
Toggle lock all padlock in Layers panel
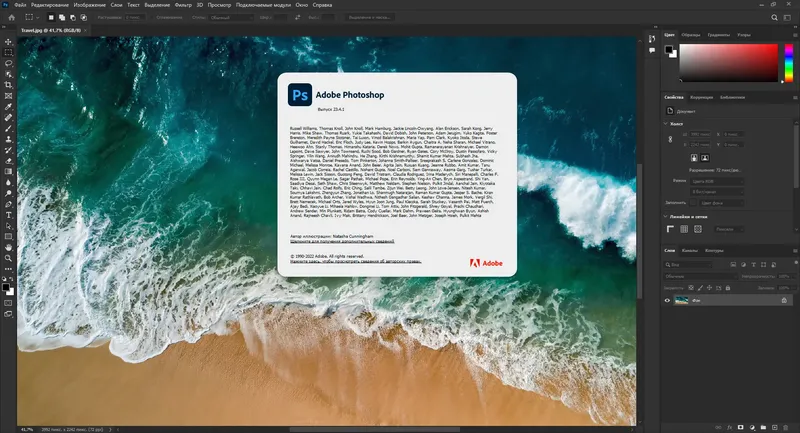(728, 288)
